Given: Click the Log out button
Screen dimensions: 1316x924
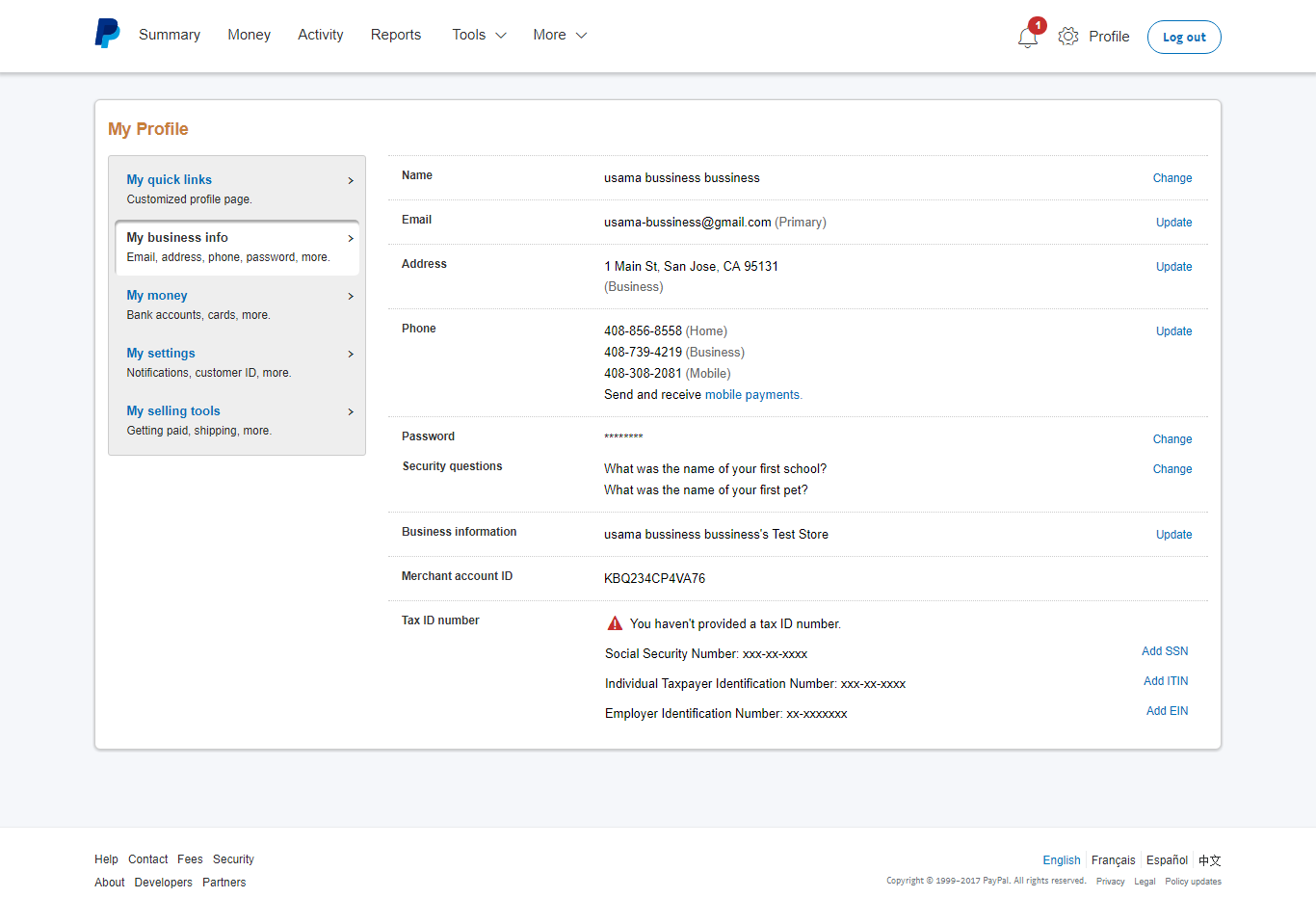Looking at the screenshot, I should click(1183, 36).
